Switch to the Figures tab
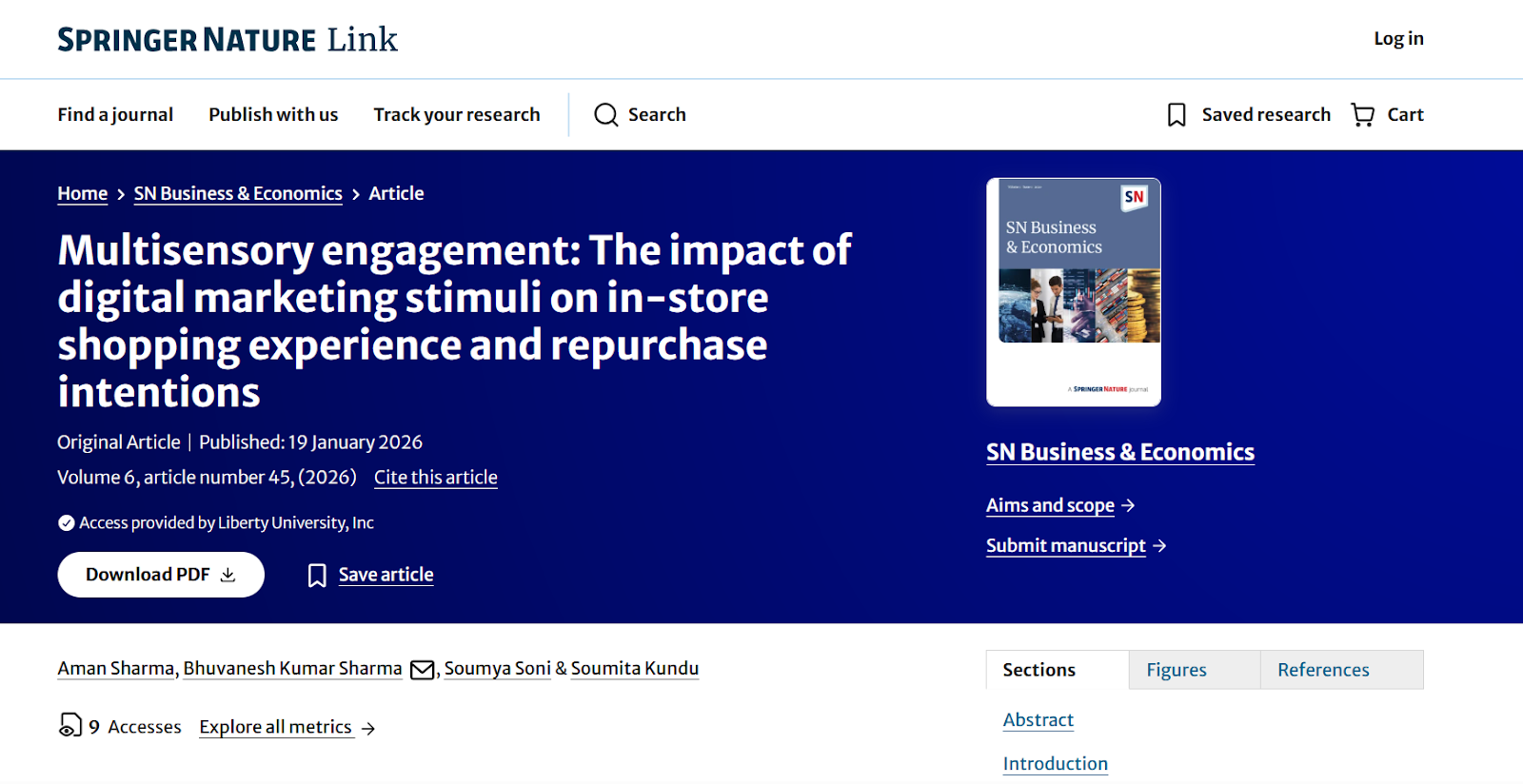 click(x=1176, y=670)
